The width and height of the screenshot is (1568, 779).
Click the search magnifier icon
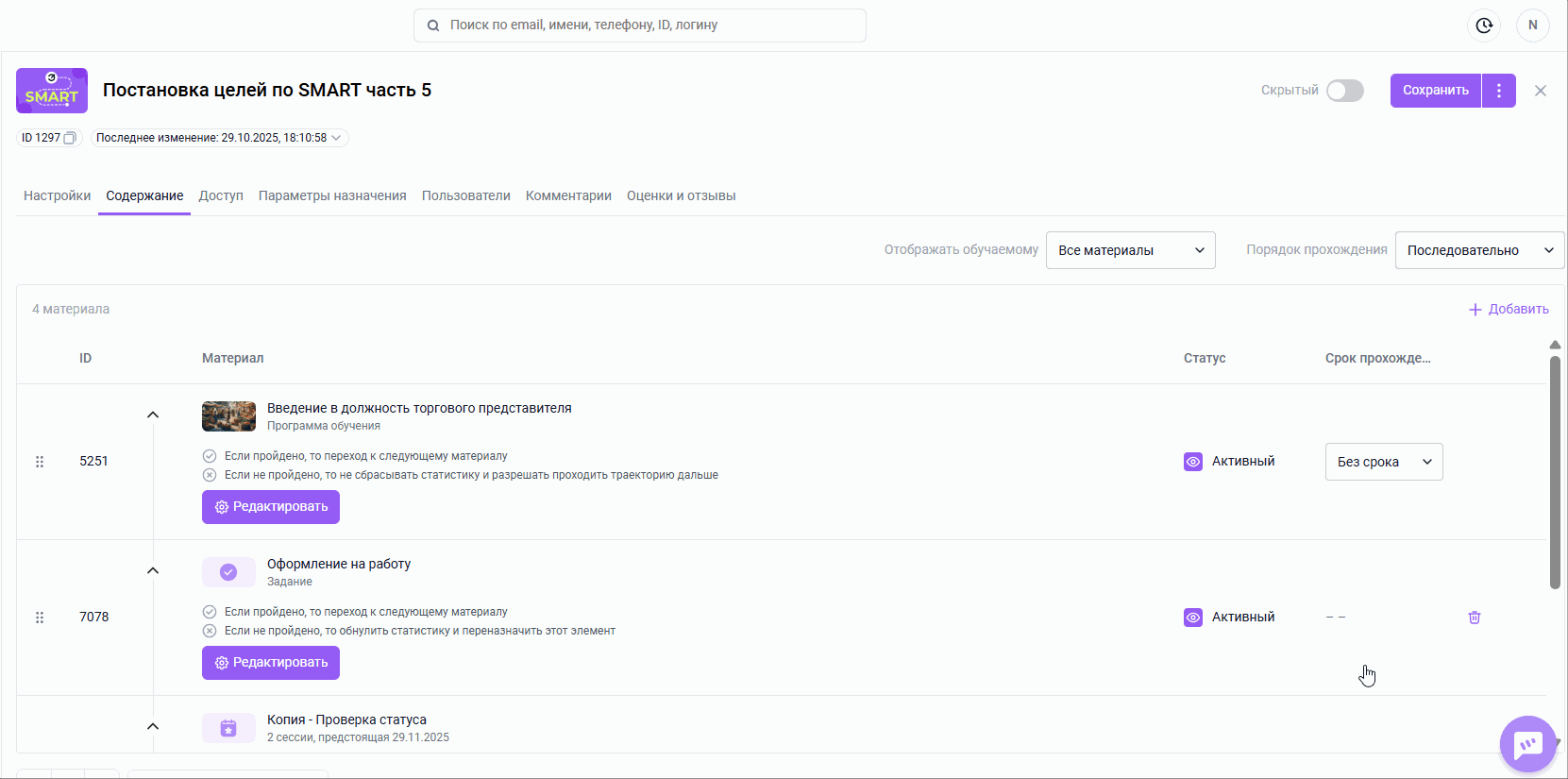click(x=433, y=25)
